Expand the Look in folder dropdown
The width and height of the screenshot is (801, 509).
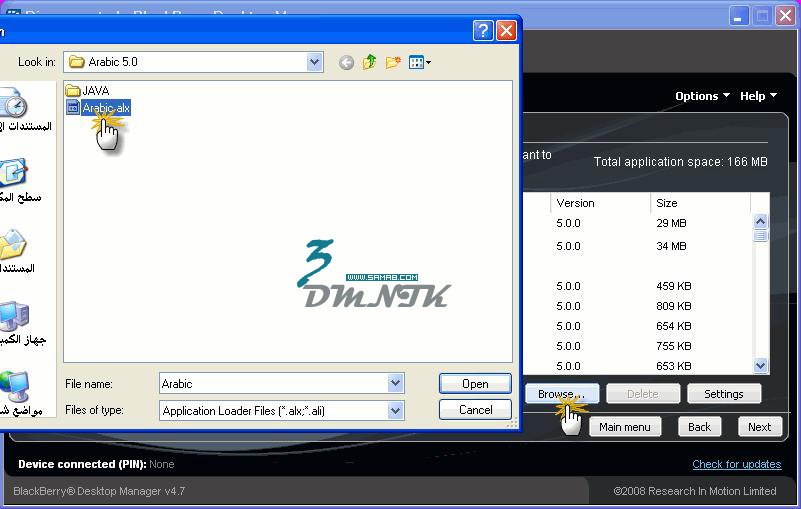point(315,62)
